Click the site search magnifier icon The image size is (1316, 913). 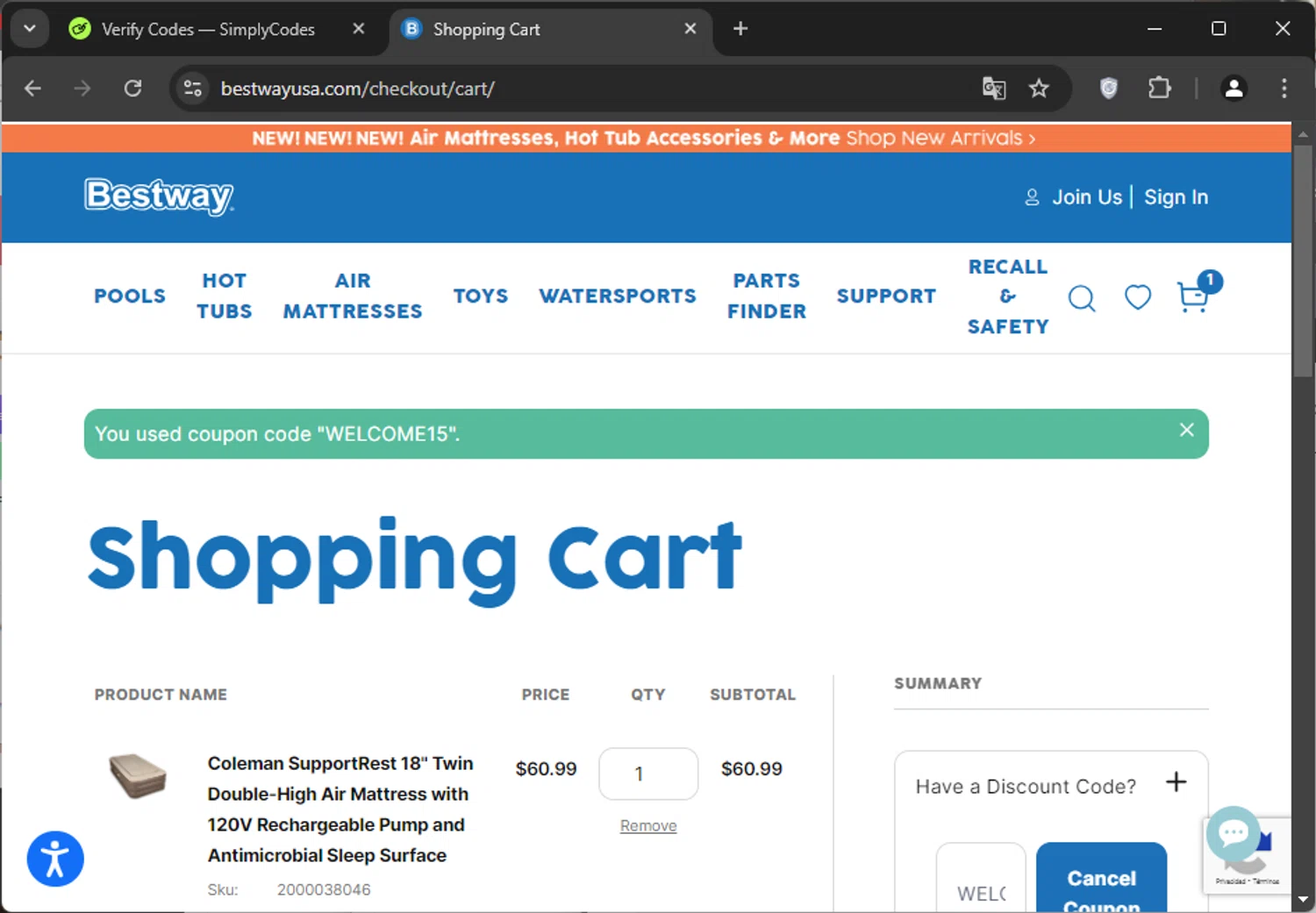(1082, 298)
